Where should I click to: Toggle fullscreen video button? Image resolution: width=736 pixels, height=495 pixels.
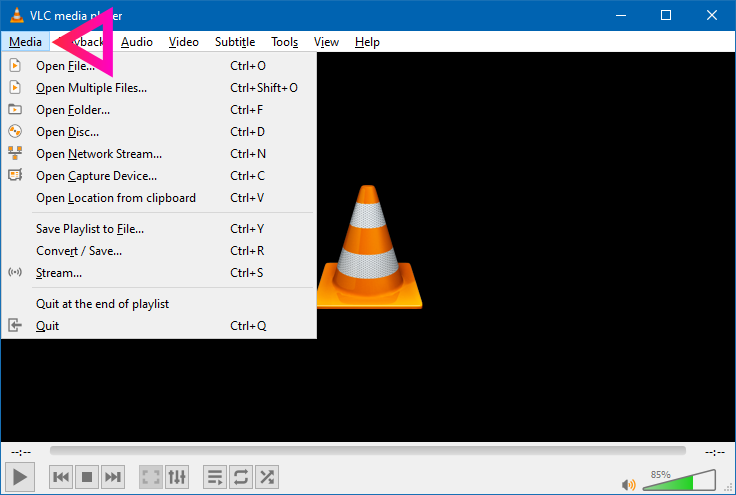(x=151, y=477)
